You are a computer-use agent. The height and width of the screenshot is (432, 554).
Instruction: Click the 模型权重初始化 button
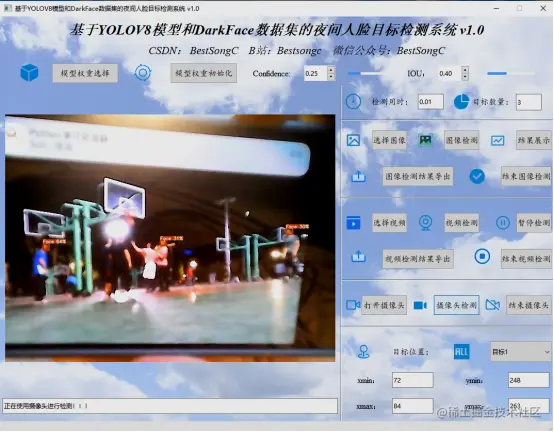click(204, 73)
